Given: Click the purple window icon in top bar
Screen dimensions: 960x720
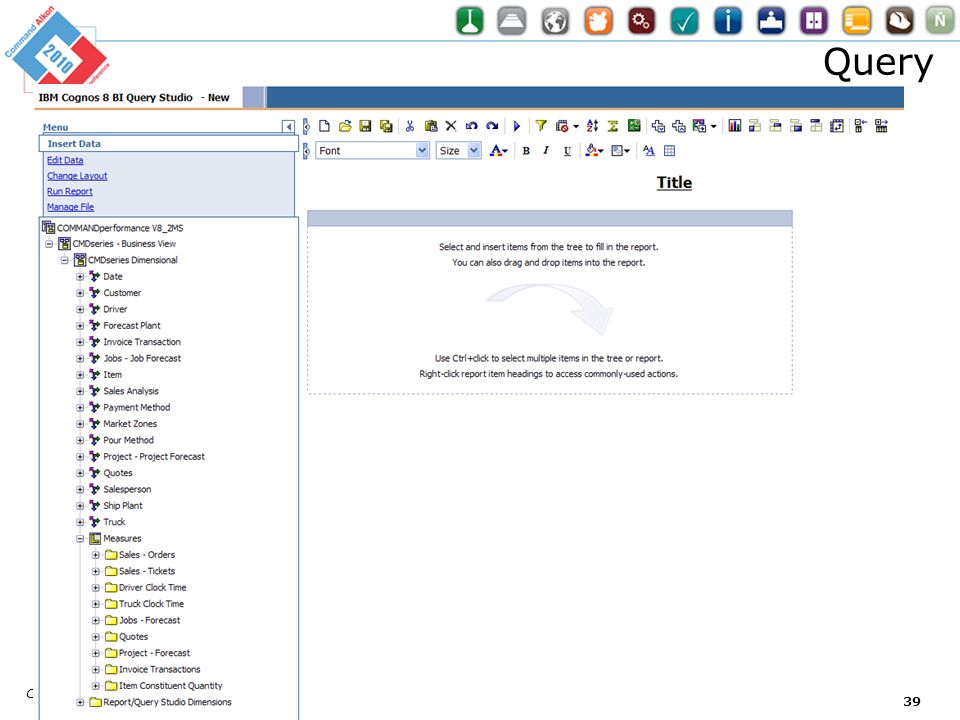Looking at the screenshot, I should point(814,21).
